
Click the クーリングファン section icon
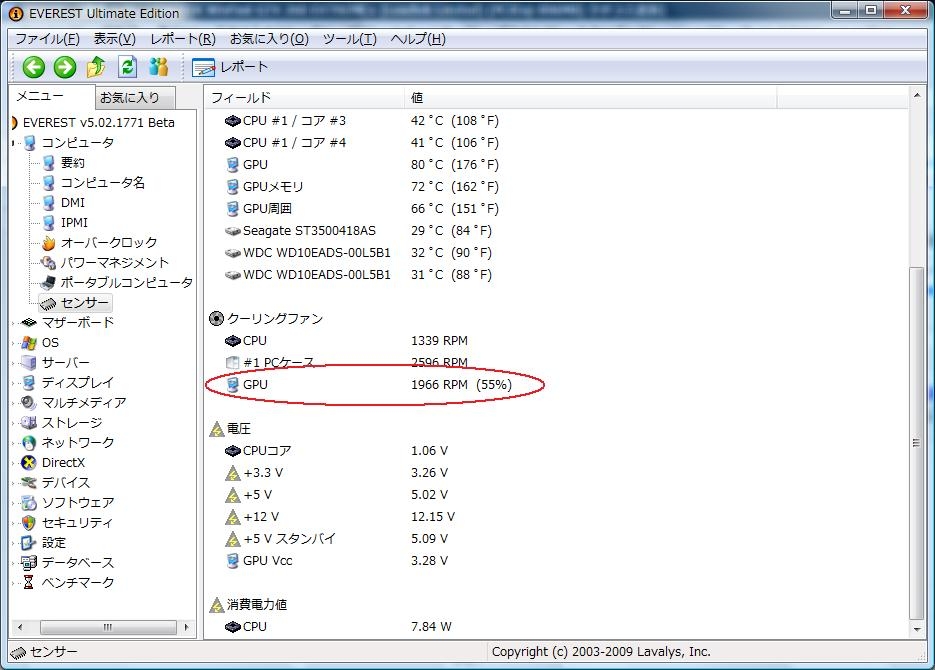coord(216,319)
